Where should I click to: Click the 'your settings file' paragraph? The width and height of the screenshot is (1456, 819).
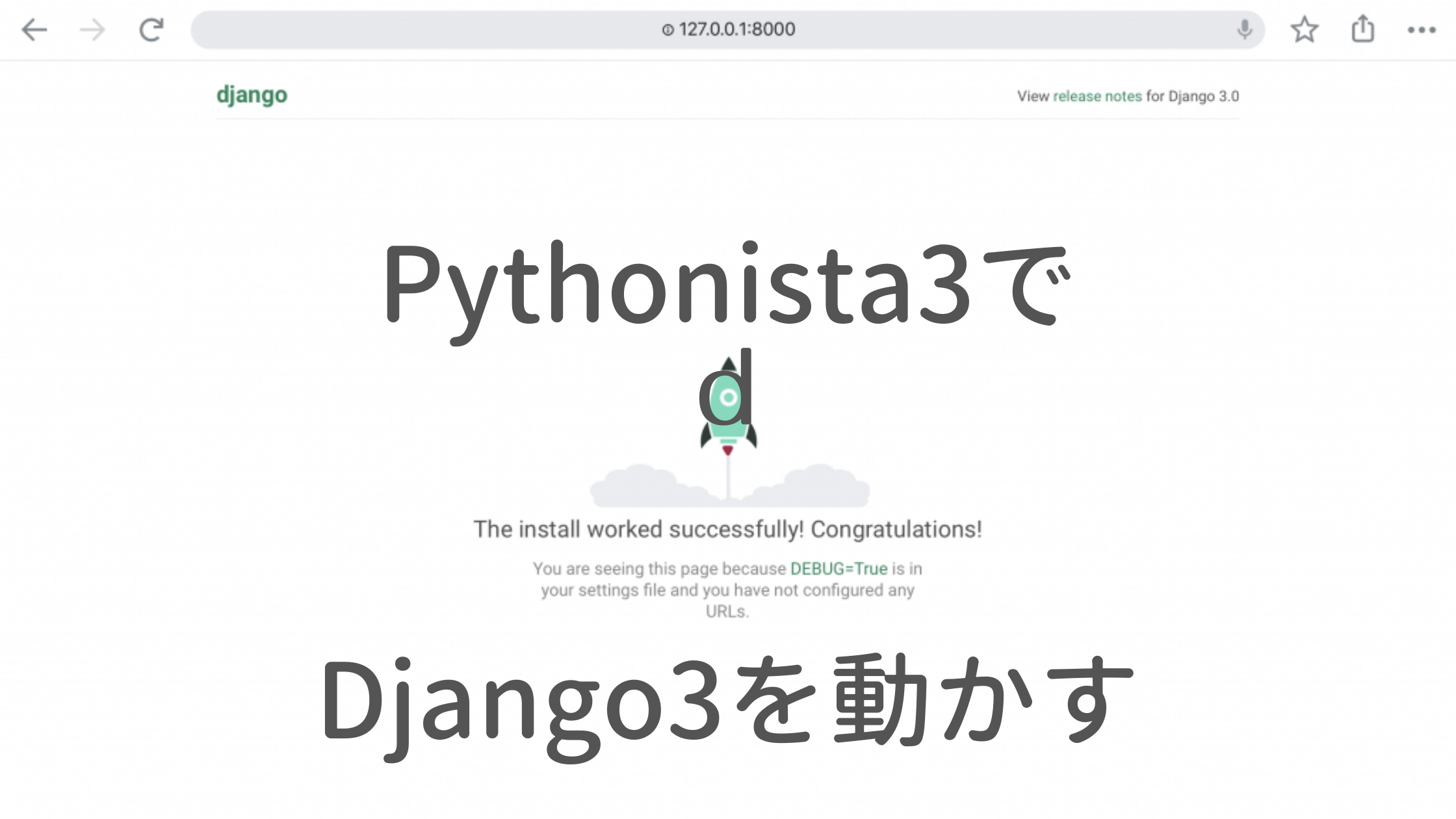point(727,590)
